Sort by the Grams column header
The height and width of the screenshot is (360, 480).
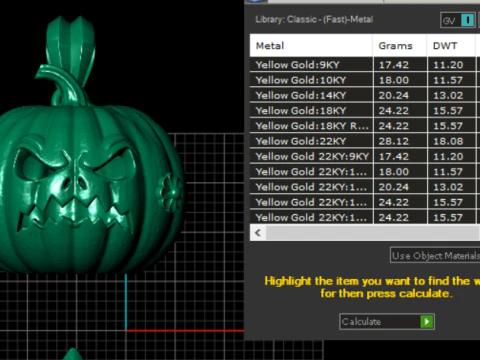point(400,45)
